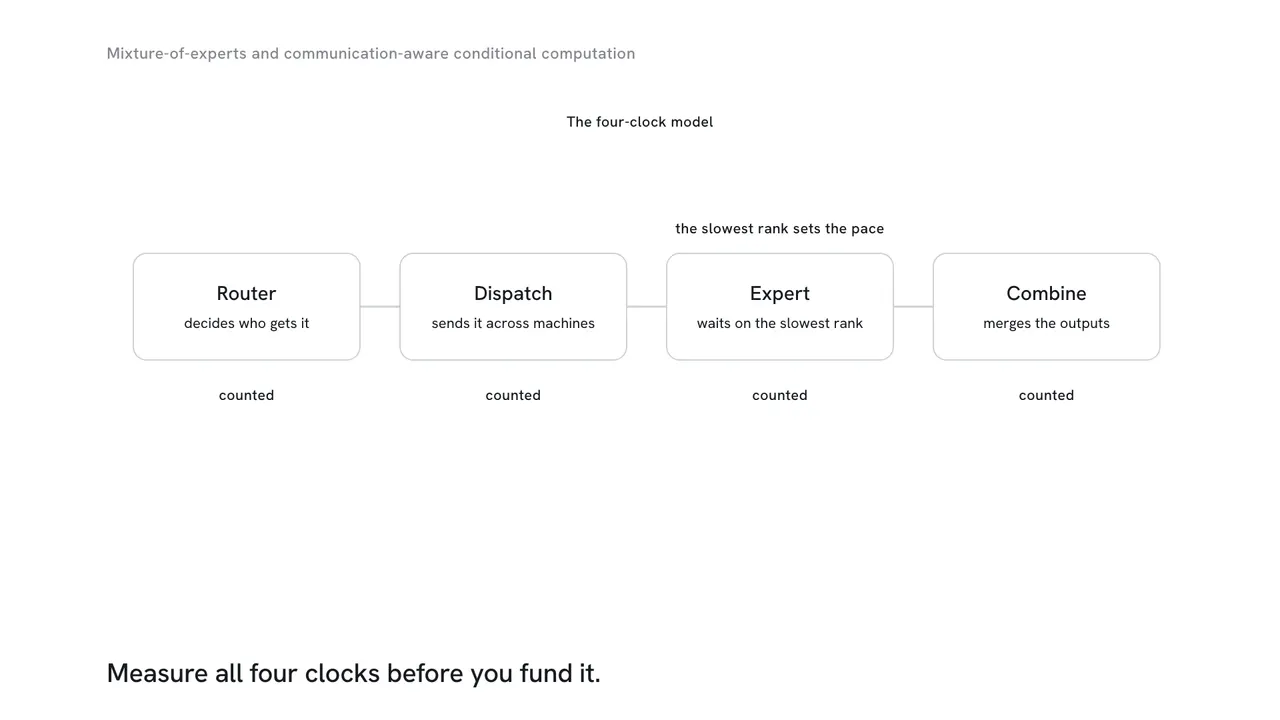1280x720 pixels.
Task: Select the Dispatch box
Action: [x=513, y=307]
